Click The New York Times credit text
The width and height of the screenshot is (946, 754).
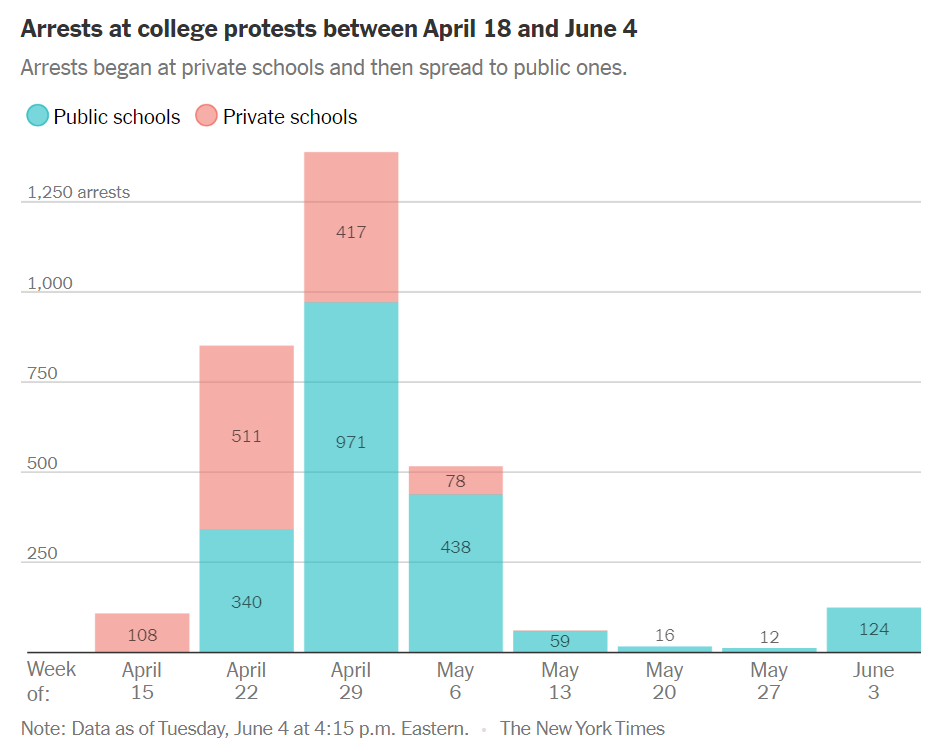[x=582, y=729]
